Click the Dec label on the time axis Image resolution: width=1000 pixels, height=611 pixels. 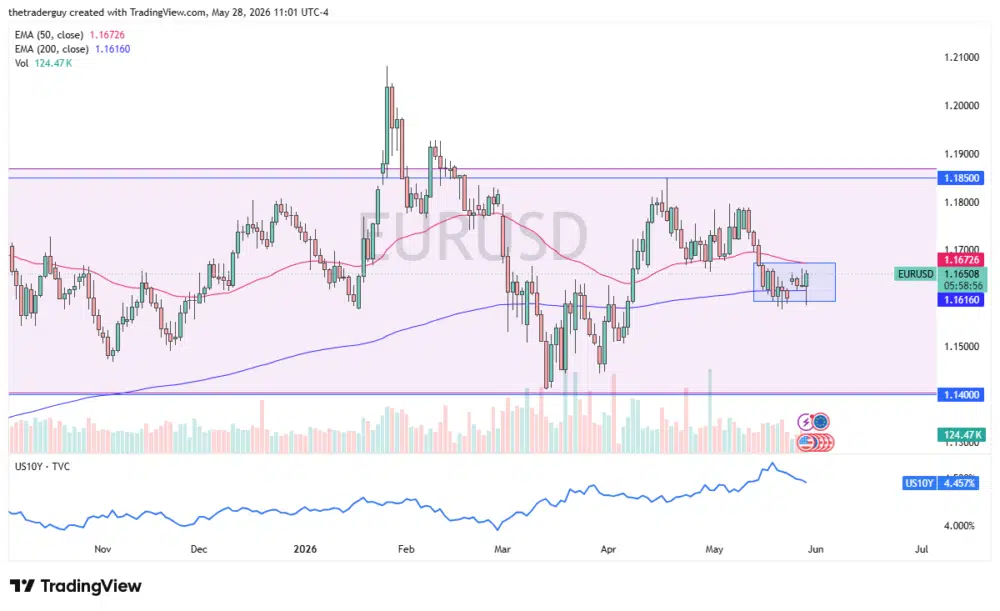click(199, 549)
